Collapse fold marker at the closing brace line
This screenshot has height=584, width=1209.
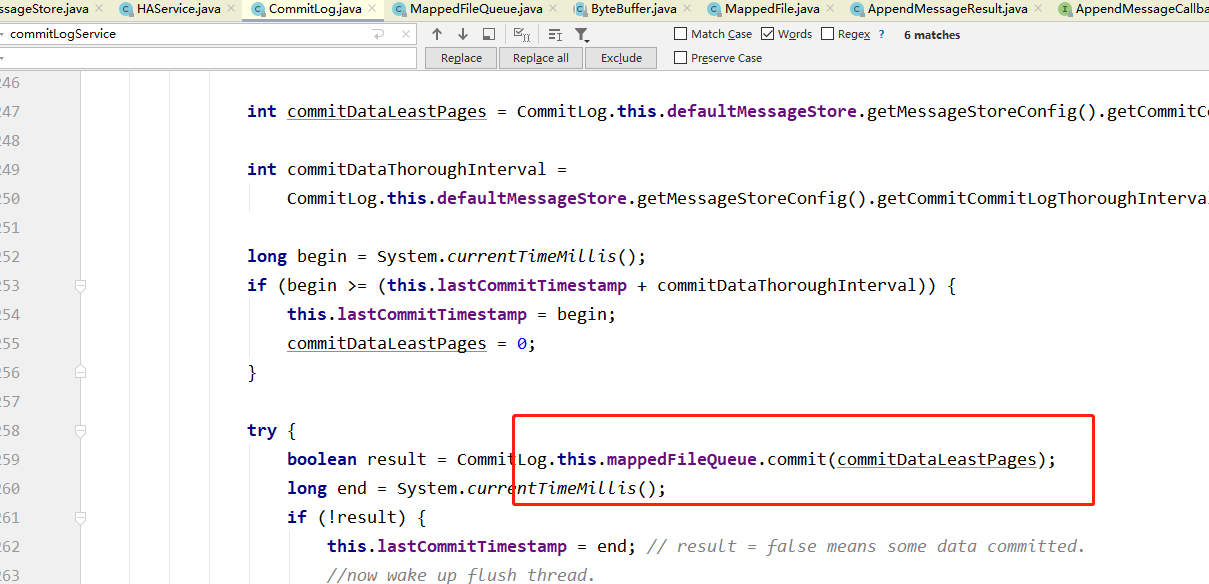pyautogui.click(x=80, y=373)
